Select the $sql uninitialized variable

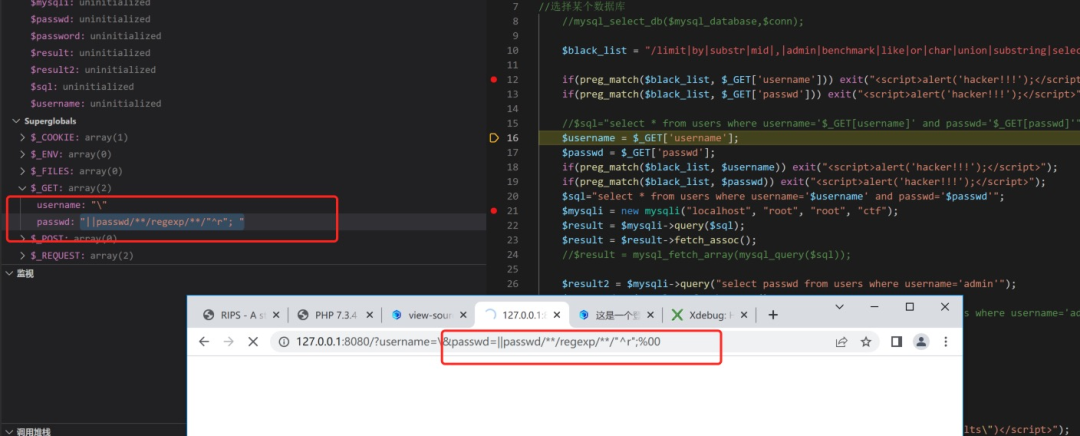coord(81,87)
